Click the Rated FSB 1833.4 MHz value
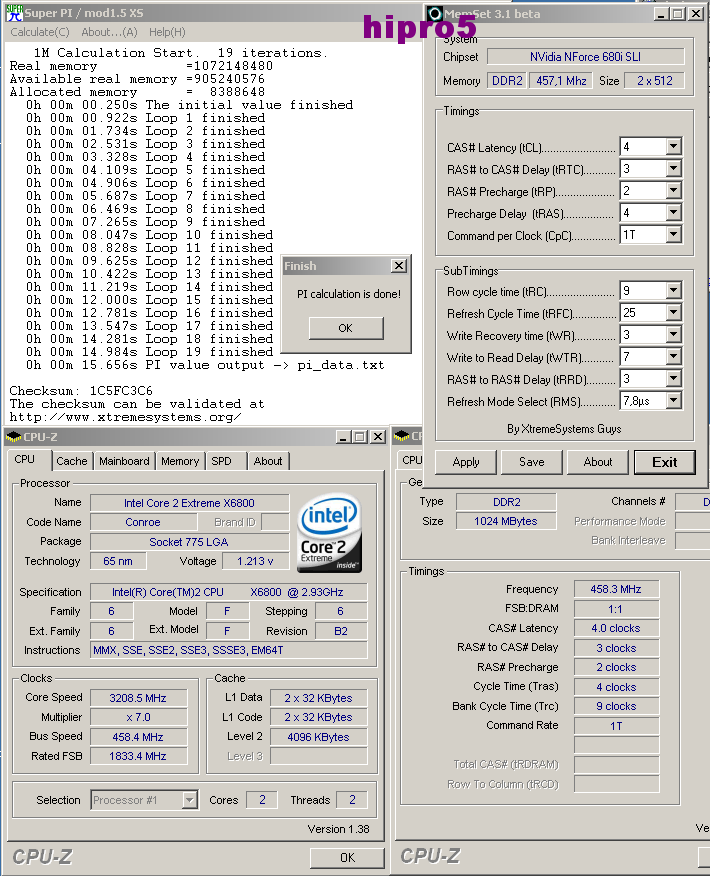 (138, 756)
